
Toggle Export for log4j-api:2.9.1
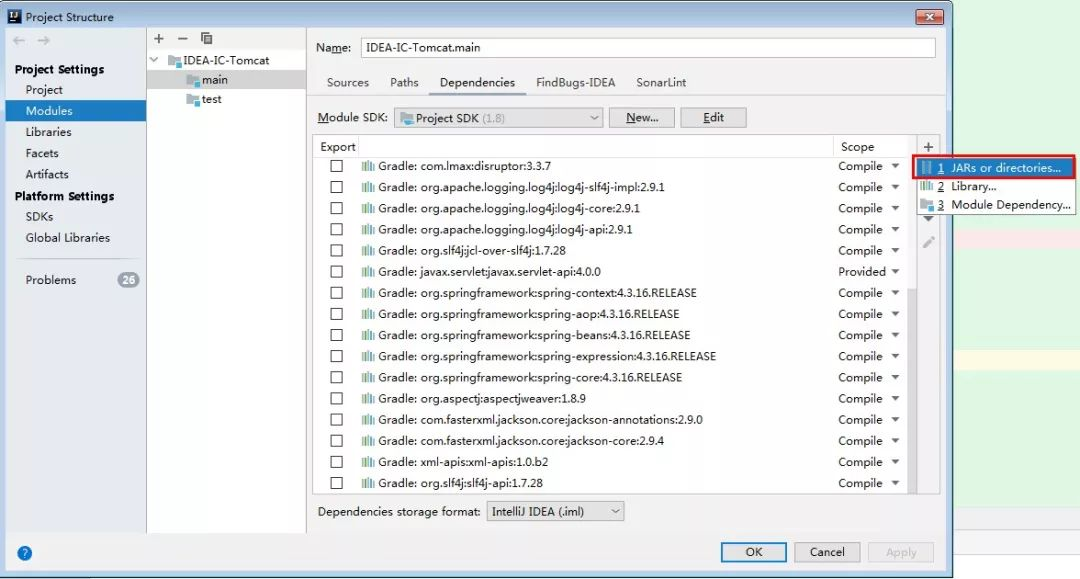(x=336, y=229)
